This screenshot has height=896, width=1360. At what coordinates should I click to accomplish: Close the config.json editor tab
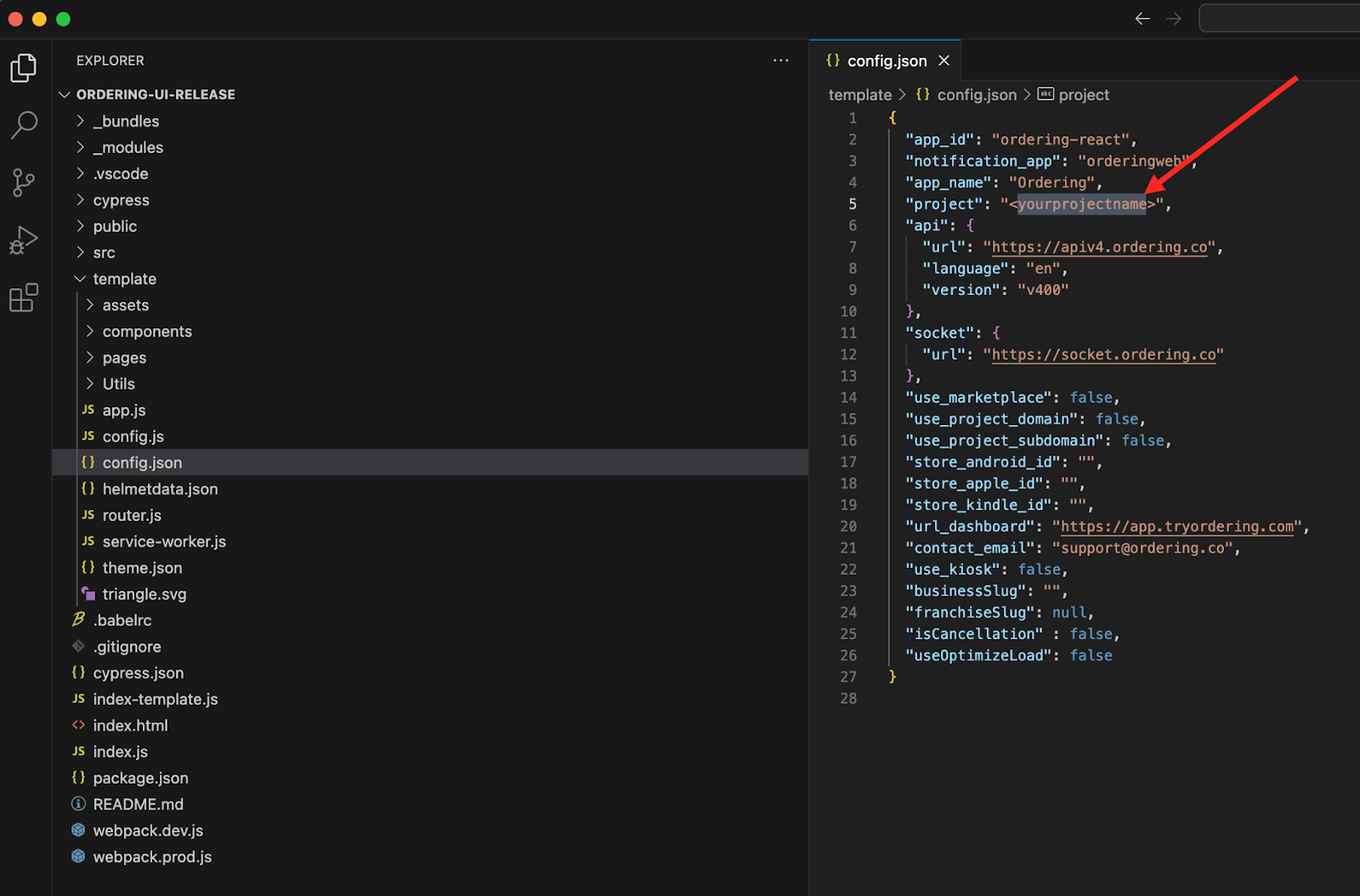pos(943,60)
